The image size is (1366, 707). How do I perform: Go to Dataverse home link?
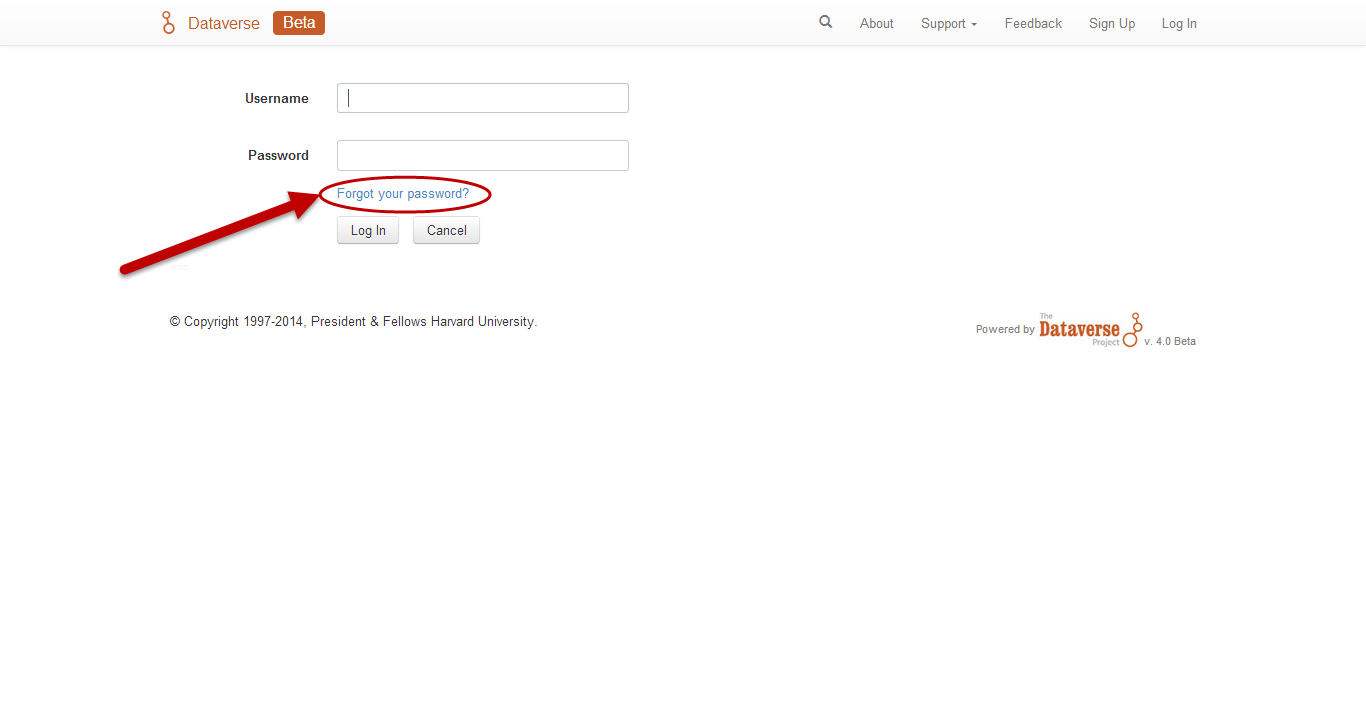tap(224, 23)
